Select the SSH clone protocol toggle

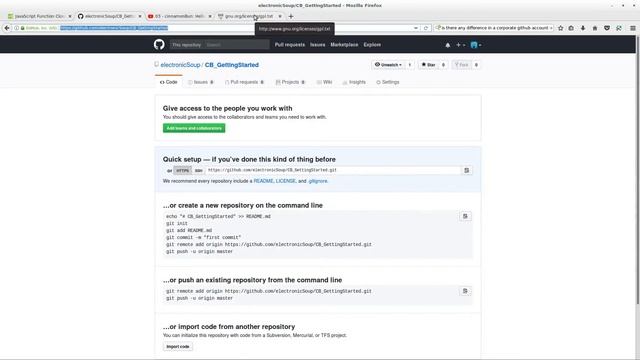click(198, 171)
